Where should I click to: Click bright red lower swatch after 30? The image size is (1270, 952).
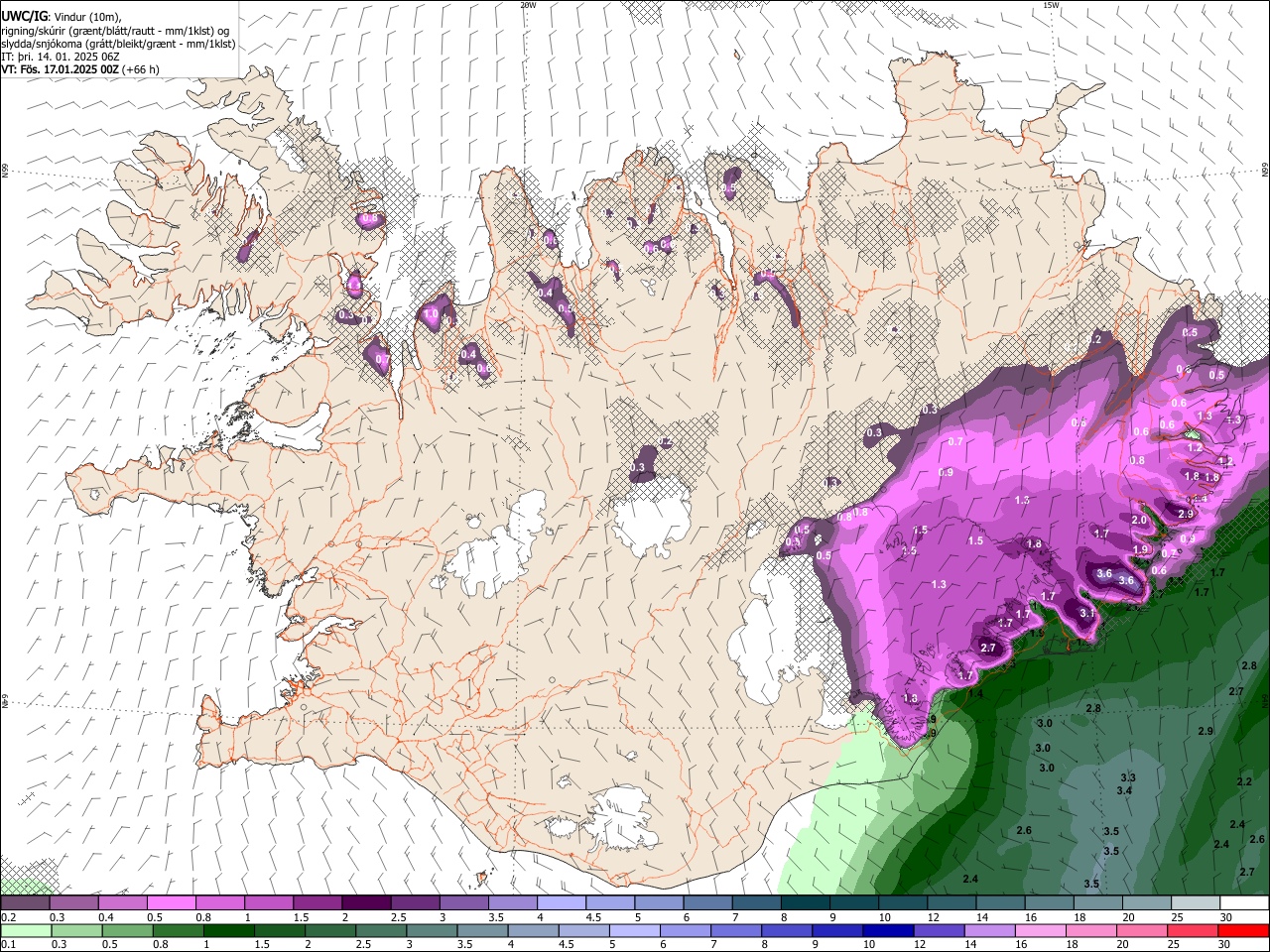click(x=1244, y=930)
